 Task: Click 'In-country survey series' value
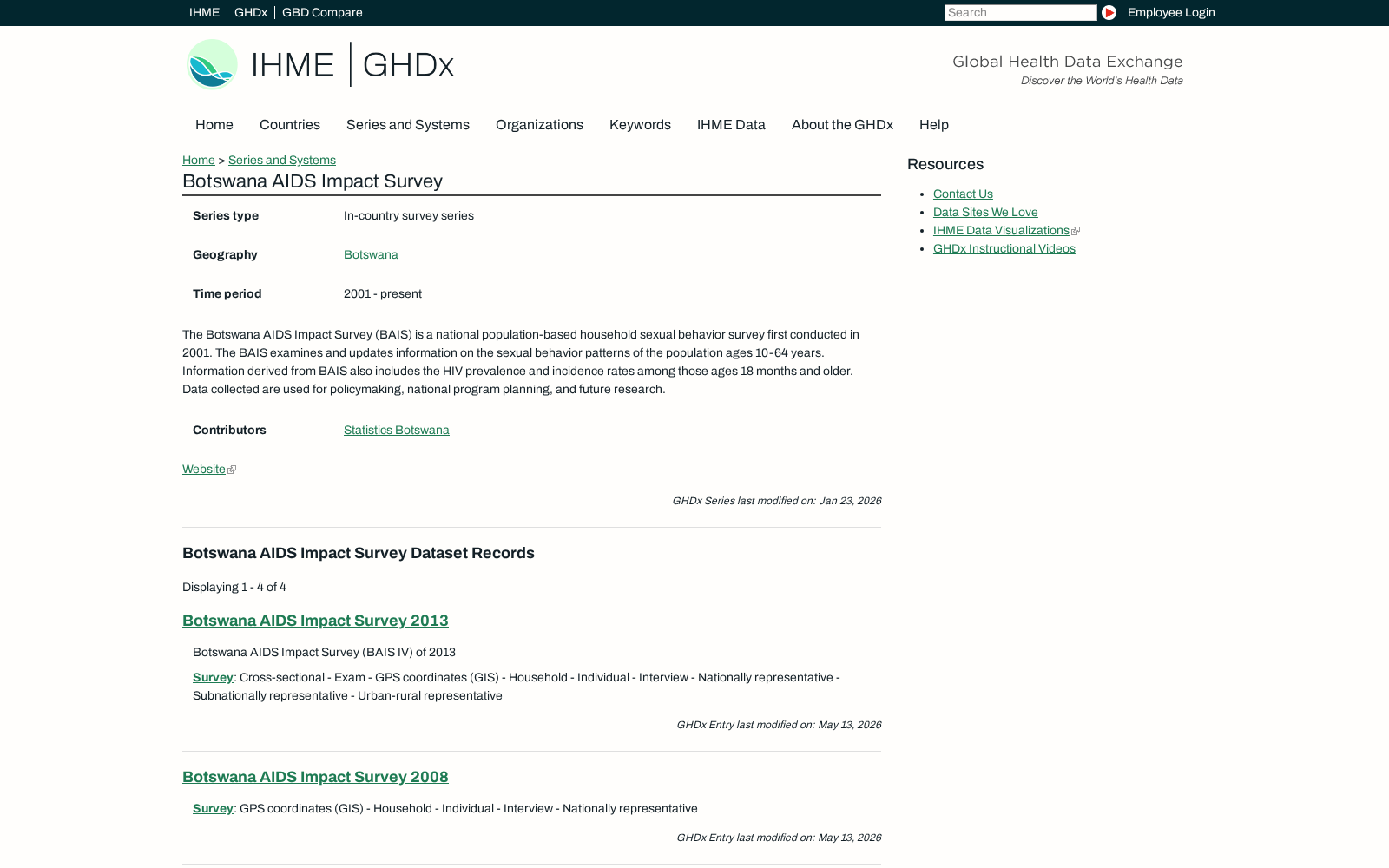(409, 215)
